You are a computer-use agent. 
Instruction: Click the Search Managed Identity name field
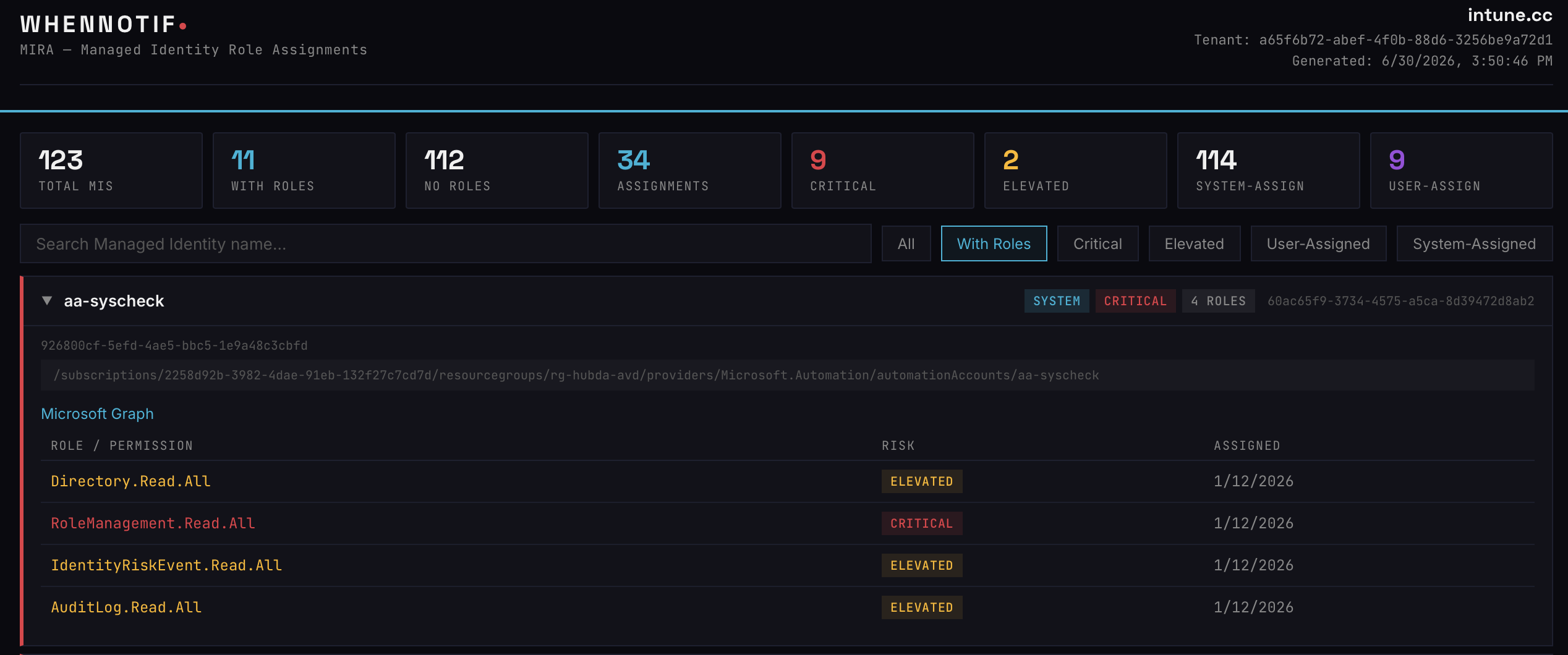tap(445, 243)
